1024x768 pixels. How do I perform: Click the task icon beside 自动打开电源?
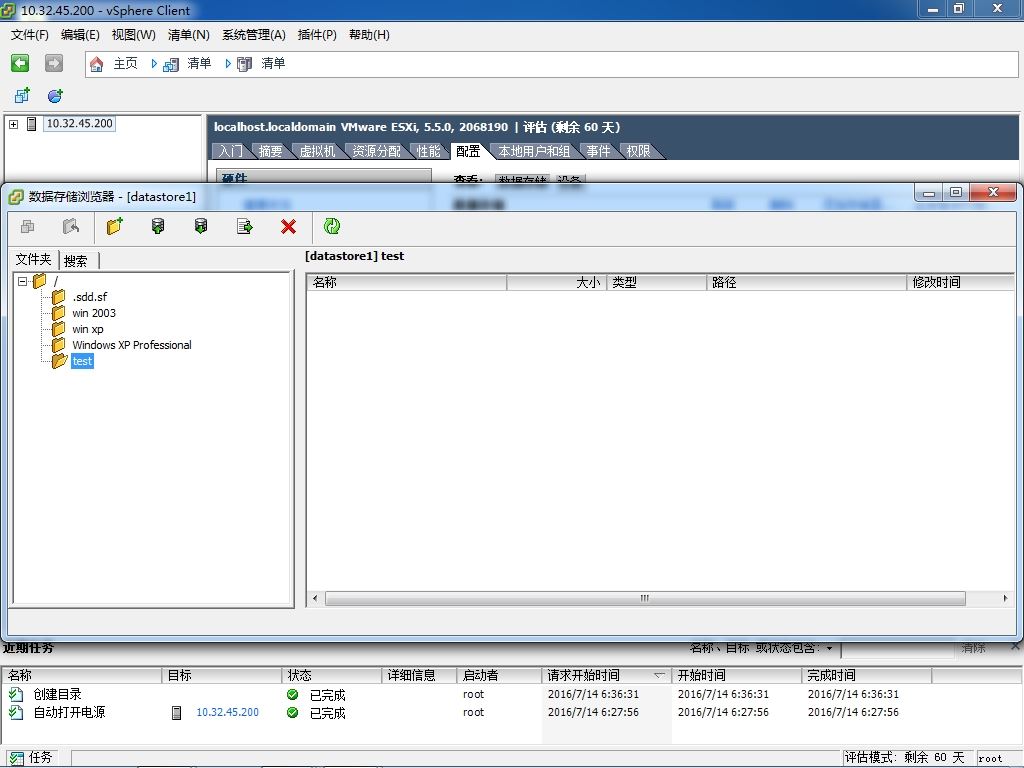point(16,712)
